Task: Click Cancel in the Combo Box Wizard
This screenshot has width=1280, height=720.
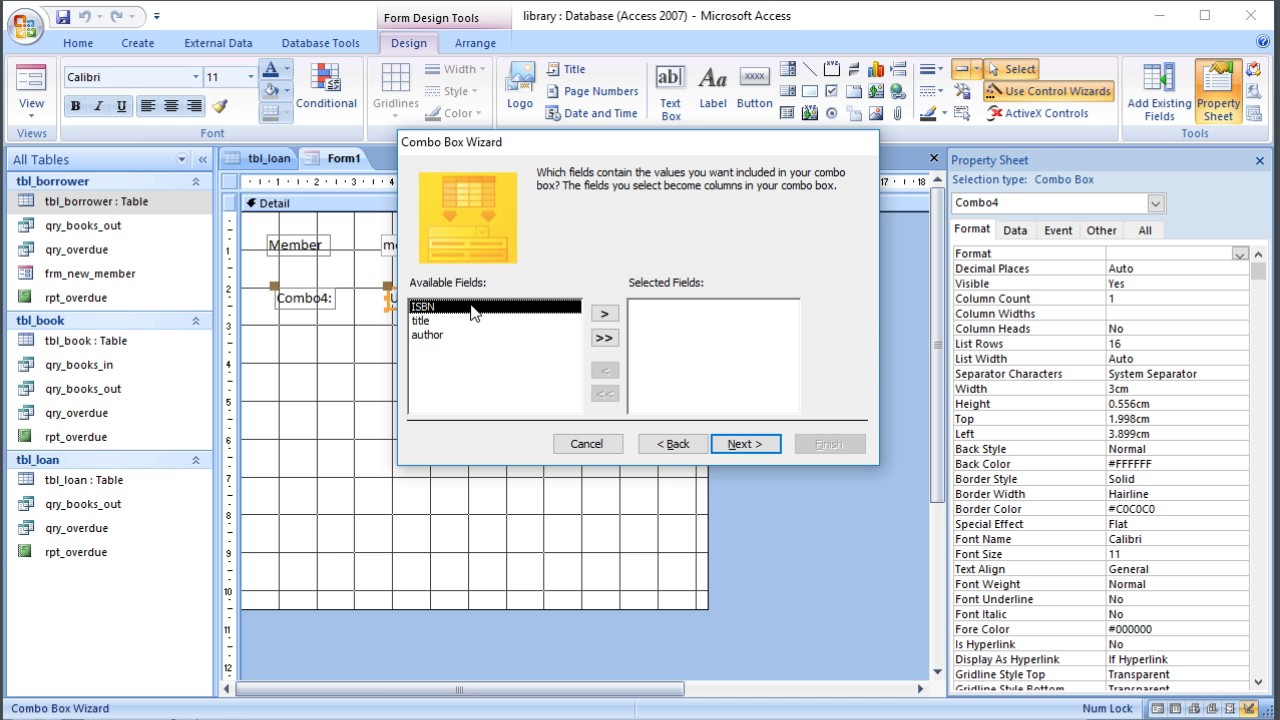Action: (x=587, y=444)
